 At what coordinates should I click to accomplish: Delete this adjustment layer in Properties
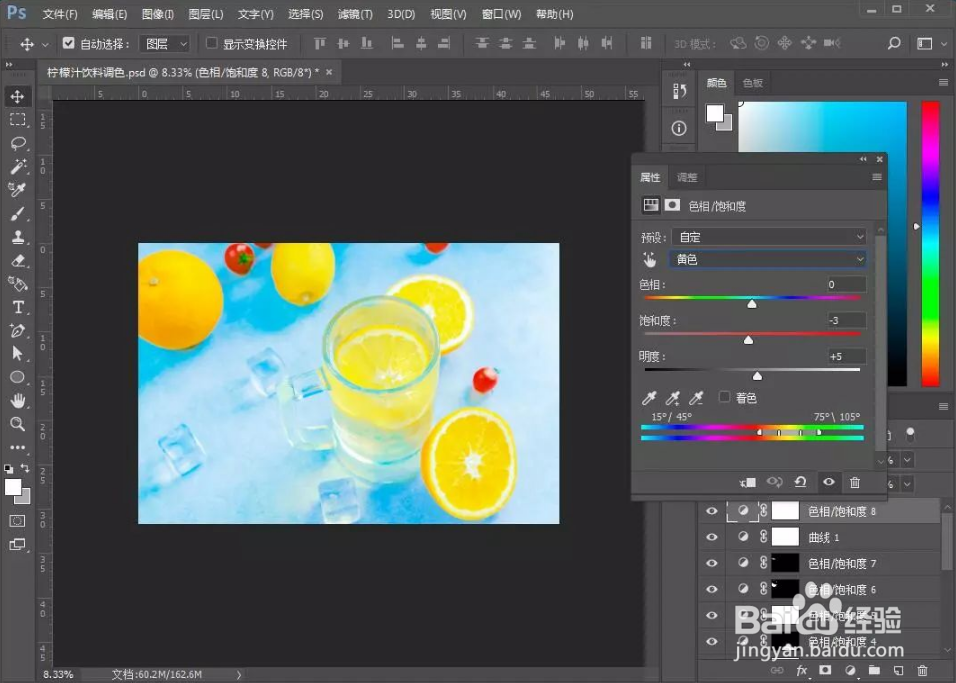pos(855,482)
